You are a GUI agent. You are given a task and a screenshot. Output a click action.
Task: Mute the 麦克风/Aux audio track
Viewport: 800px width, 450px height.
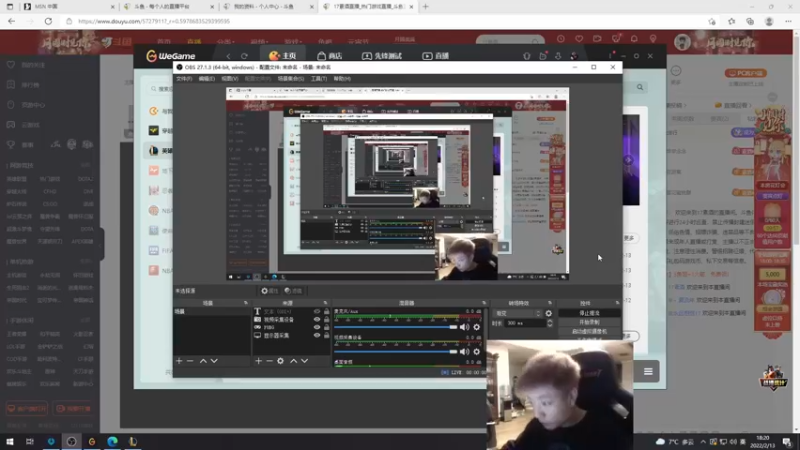point(464,327)
